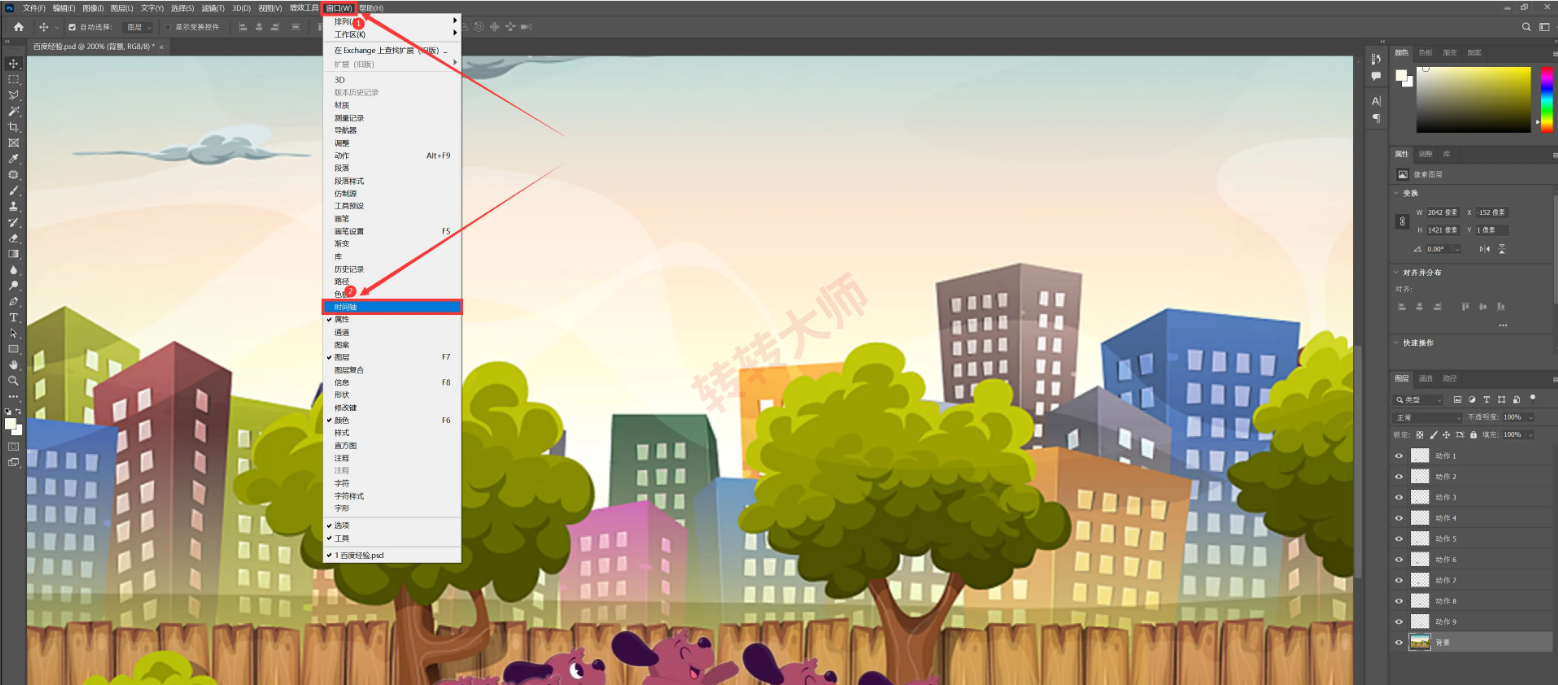Toggle the 自动选择 checkbox
The width and height of the screenshot is (1558, 685).
click(x=71, y=27)
